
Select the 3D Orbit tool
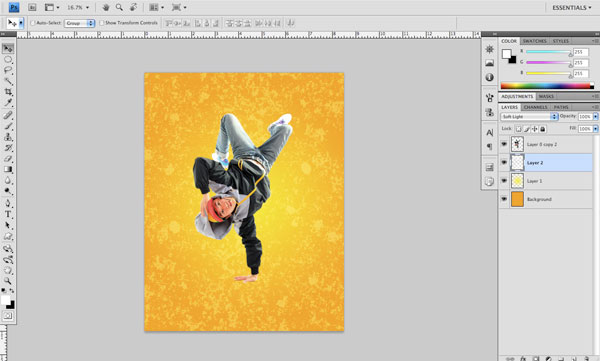point(8,260)
